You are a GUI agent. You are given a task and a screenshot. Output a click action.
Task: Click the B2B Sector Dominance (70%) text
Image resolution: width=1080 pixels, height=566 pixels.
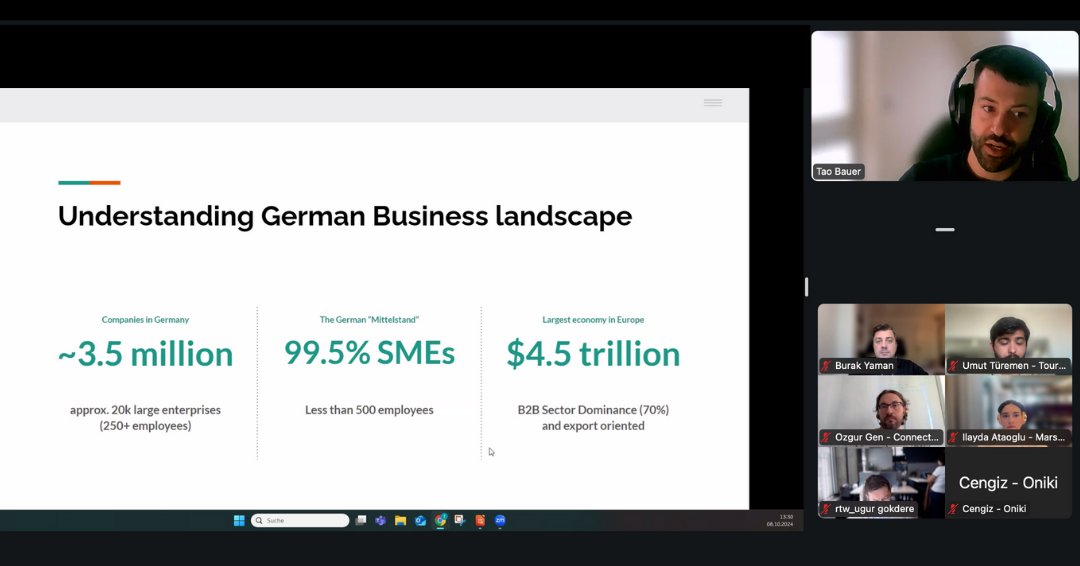tap(593, 410)
